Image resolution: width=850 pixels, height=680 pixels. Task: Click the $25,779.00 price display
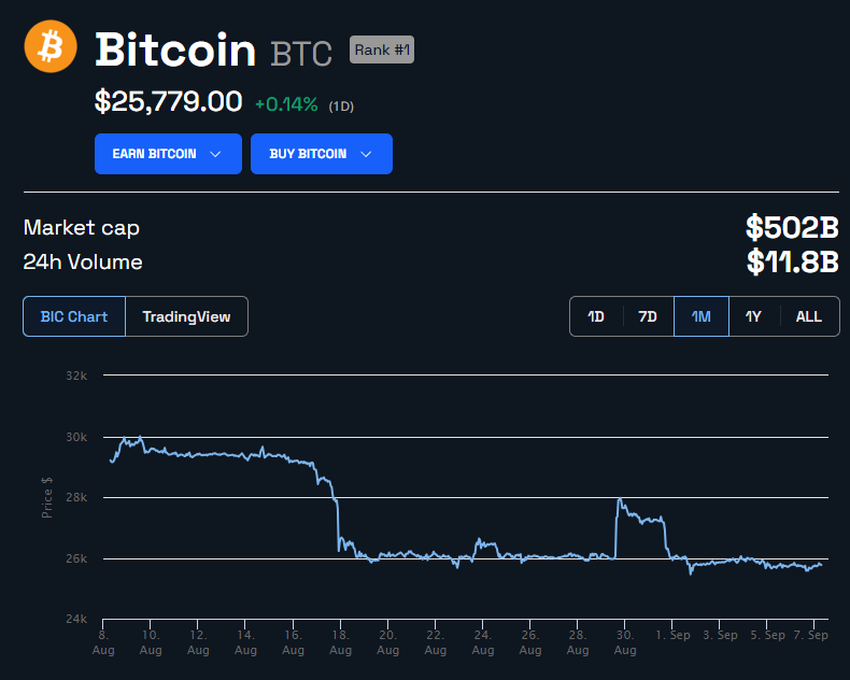pyautogui.click(x=166, y=101)
